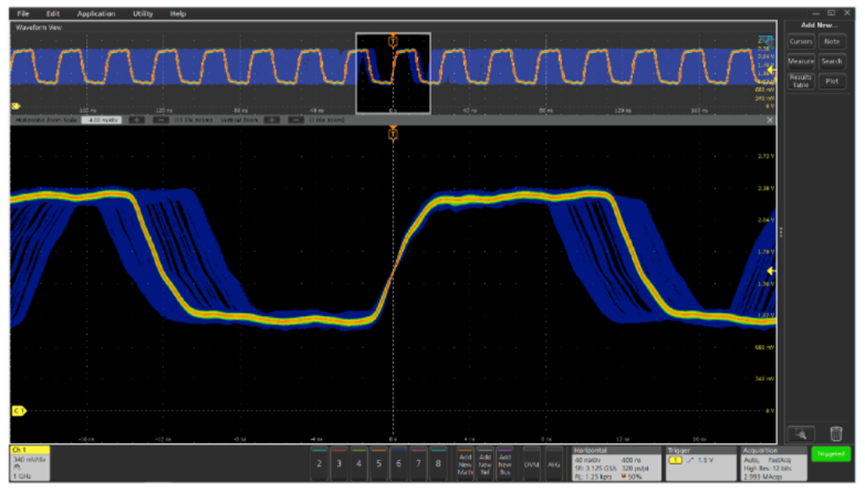The width and height of the screenshot is (865, 492).
Task: Click Add New Bus button
Action: 505,464
